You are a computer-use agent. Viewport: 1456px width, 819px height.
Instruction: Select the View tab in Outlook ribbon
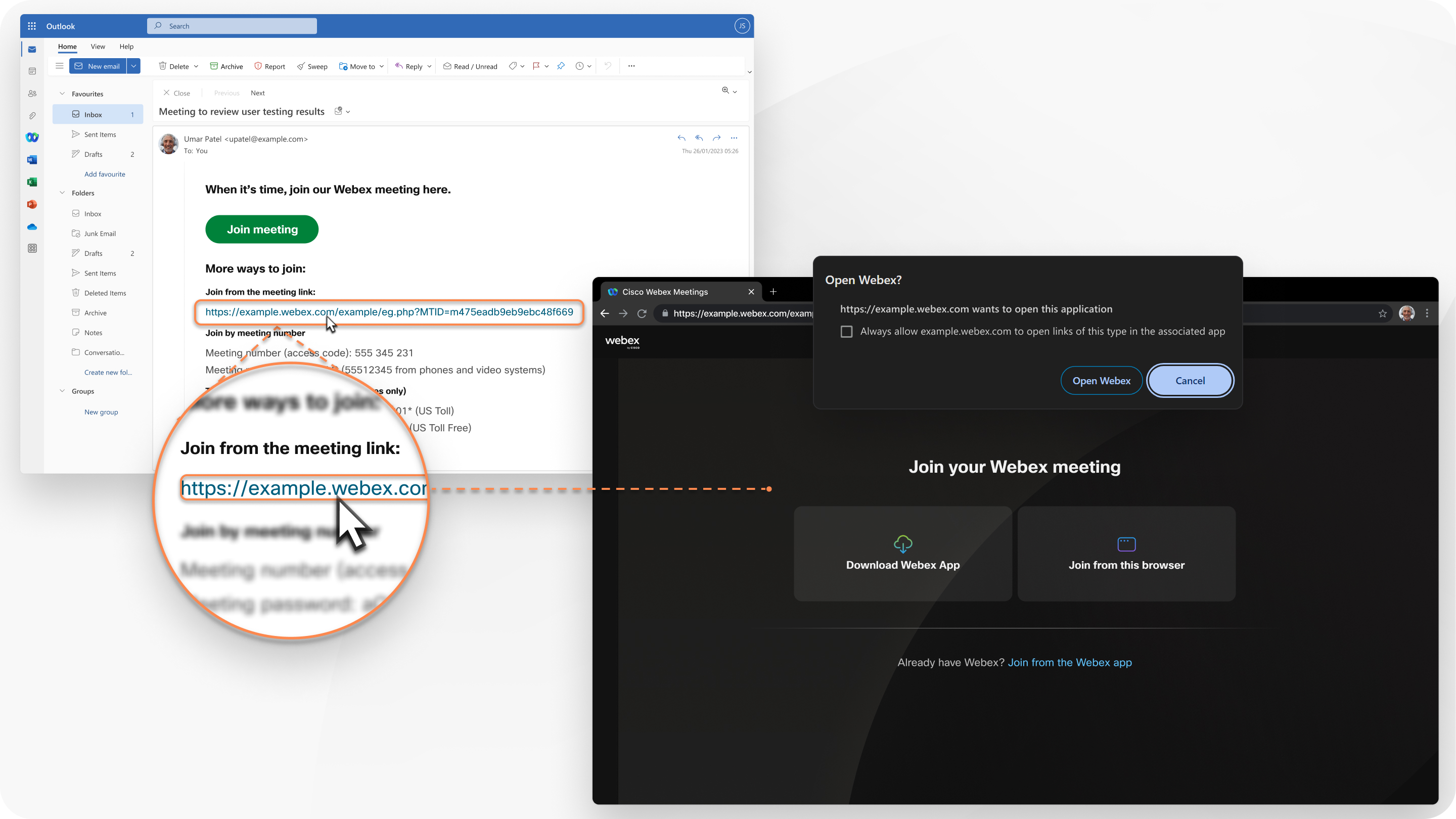pyautogui.click(x=96, y=46)
